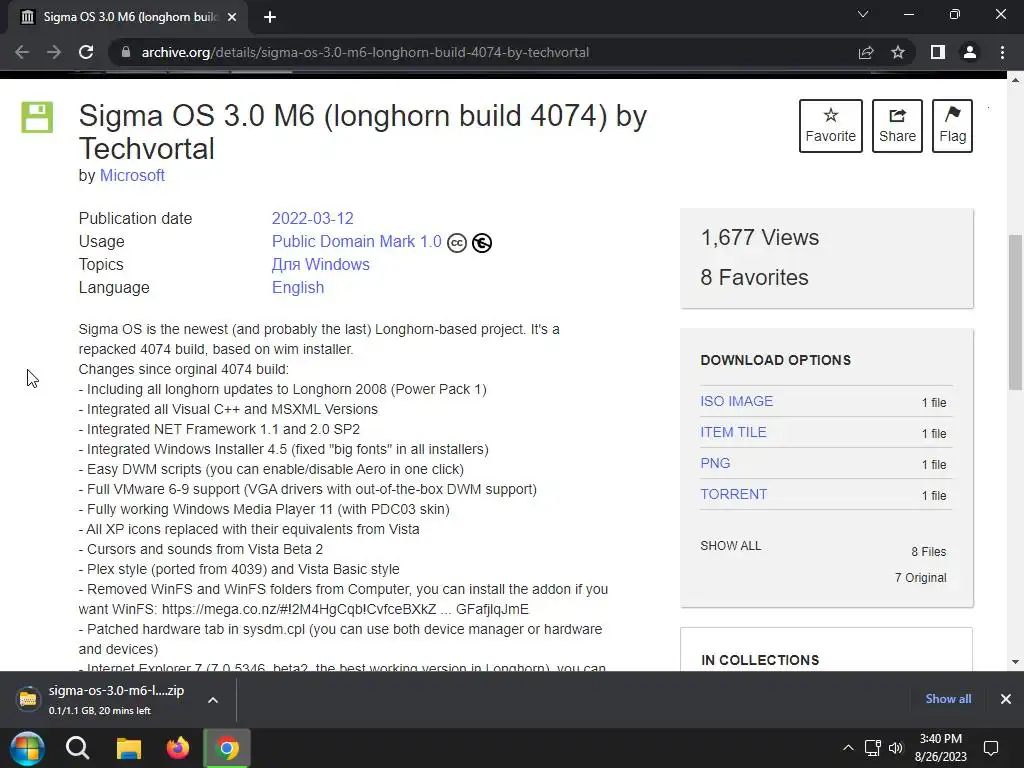Image resolution: width=1024 pixels, height=768 pixels.
Task: Click the Share button
Action: point(897,126)
